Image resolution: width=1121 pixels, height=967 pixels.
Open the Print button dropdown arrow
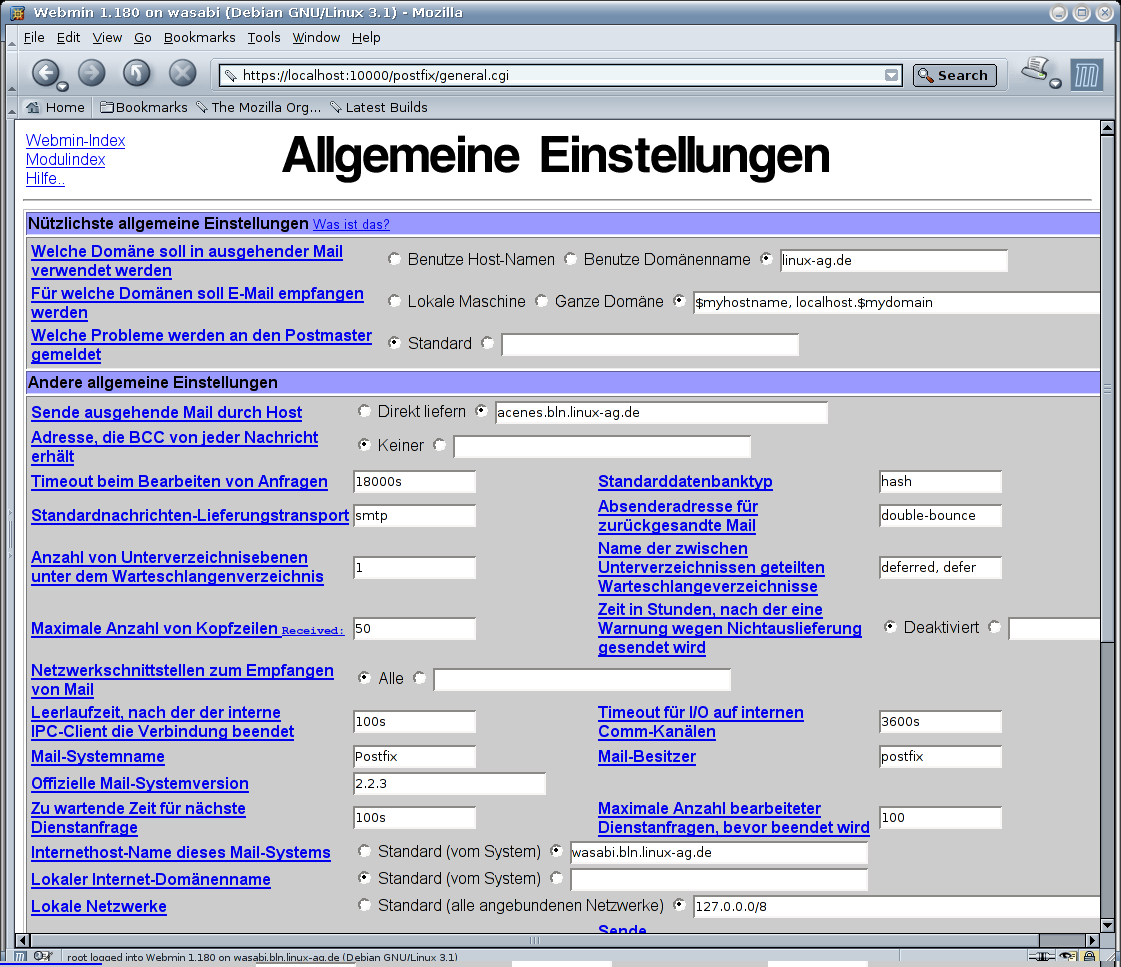[x=1055, y=84]
